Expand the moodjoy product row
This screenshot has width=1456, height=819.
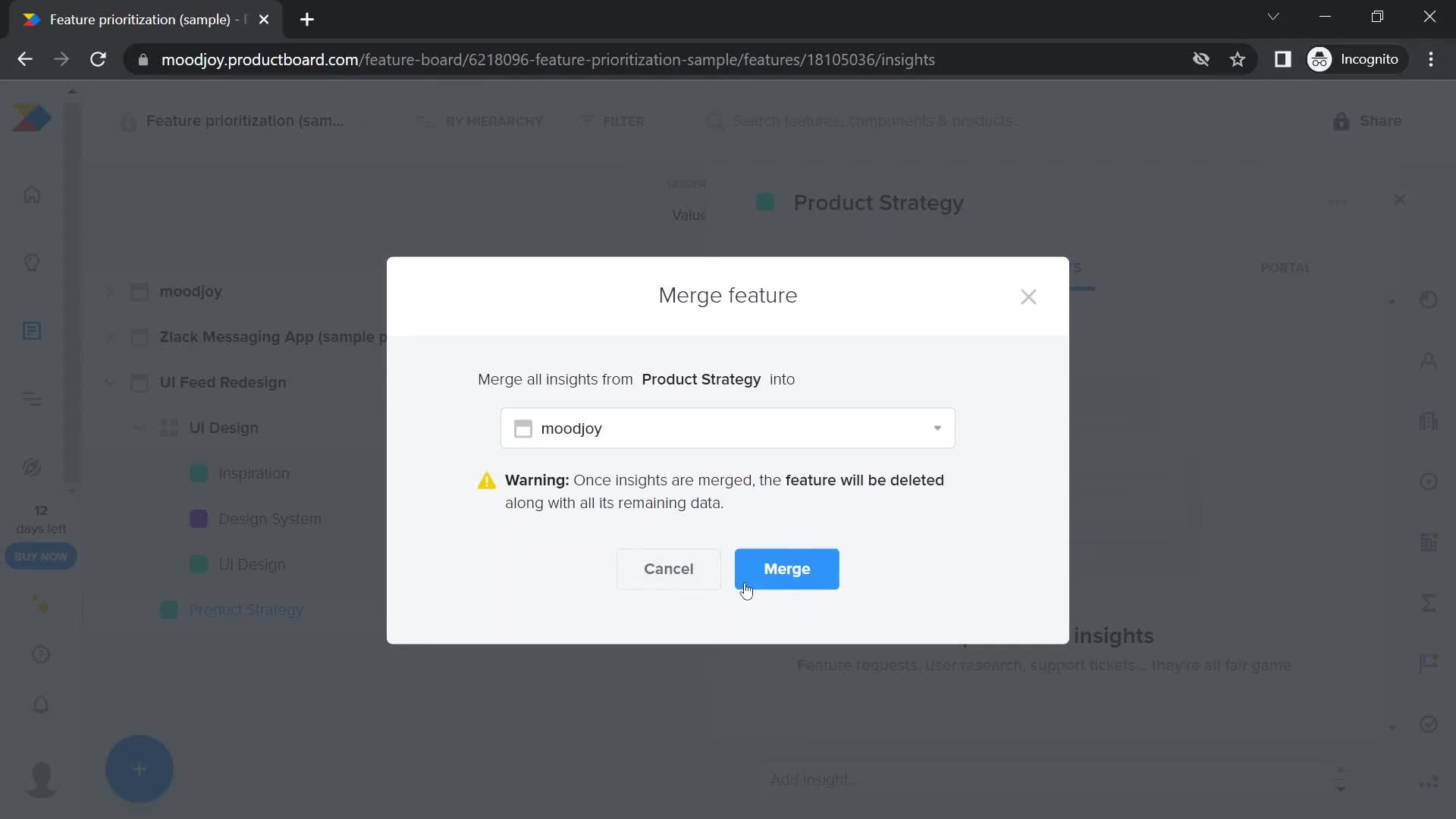point(110,292)
